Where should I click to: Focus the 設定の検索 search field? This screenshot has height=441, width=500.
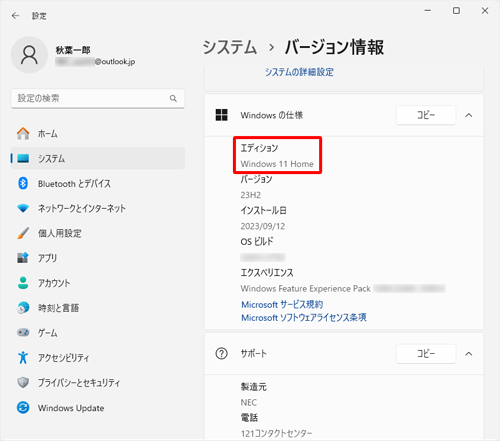(98, 98)
